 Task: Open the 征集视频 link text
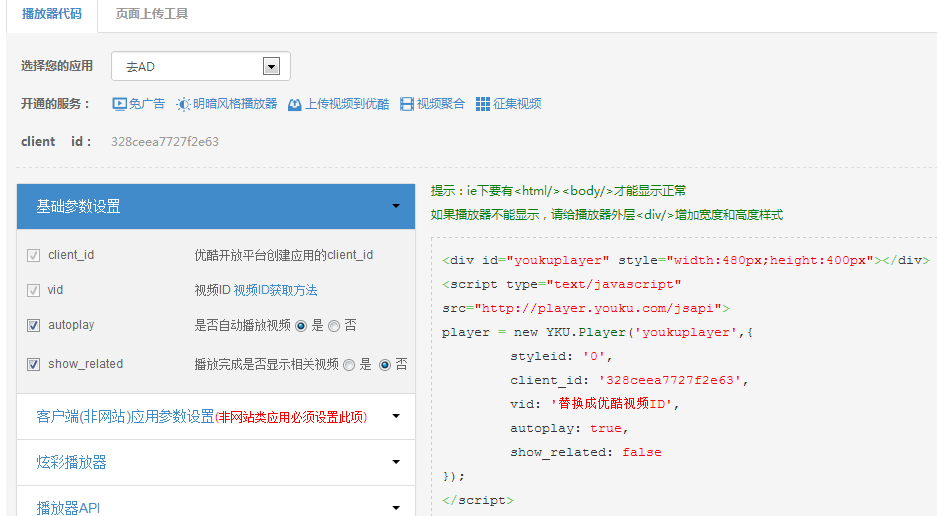517,103
